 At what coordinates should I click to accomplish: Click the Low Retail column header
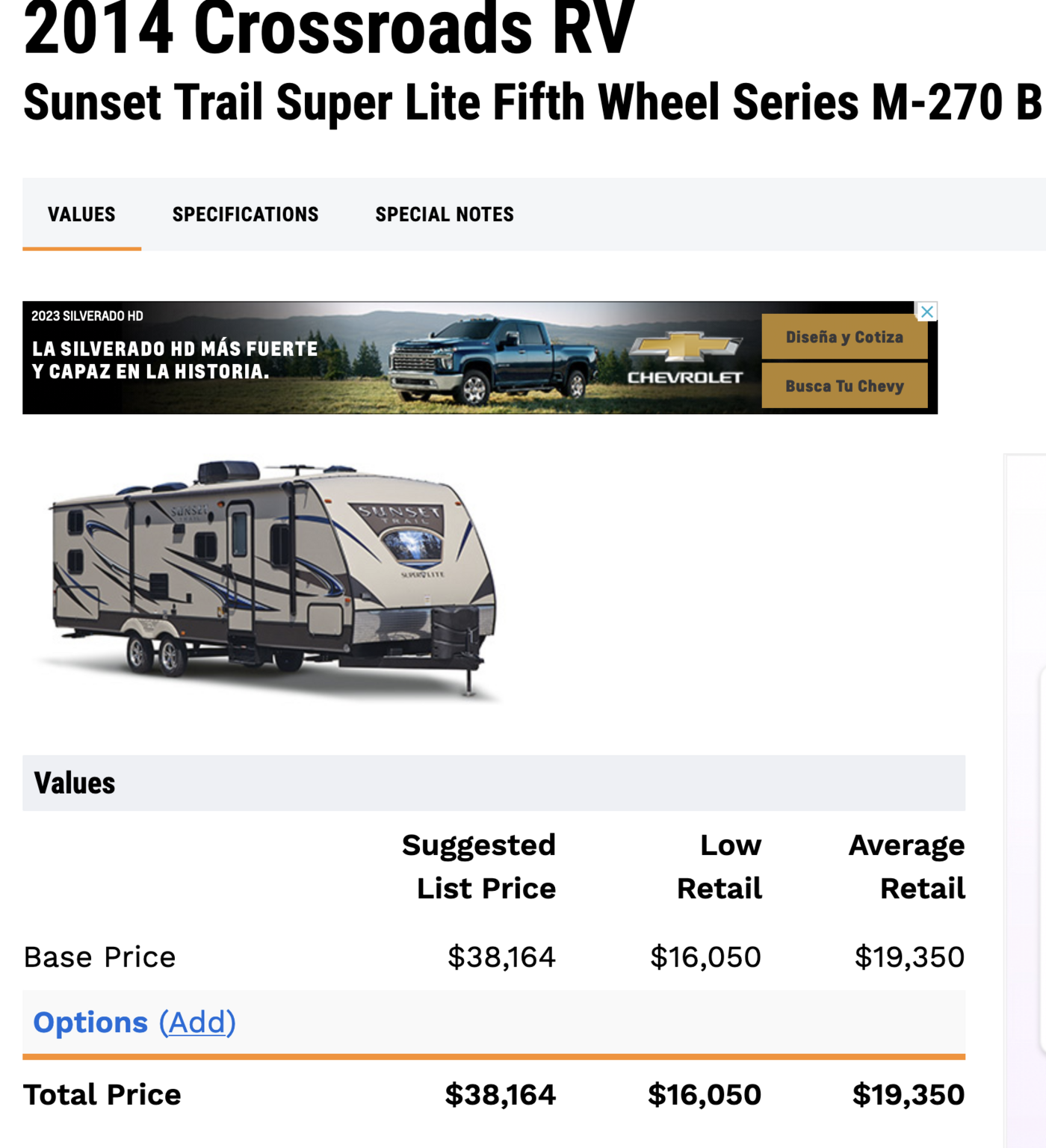tap(719, 866)
